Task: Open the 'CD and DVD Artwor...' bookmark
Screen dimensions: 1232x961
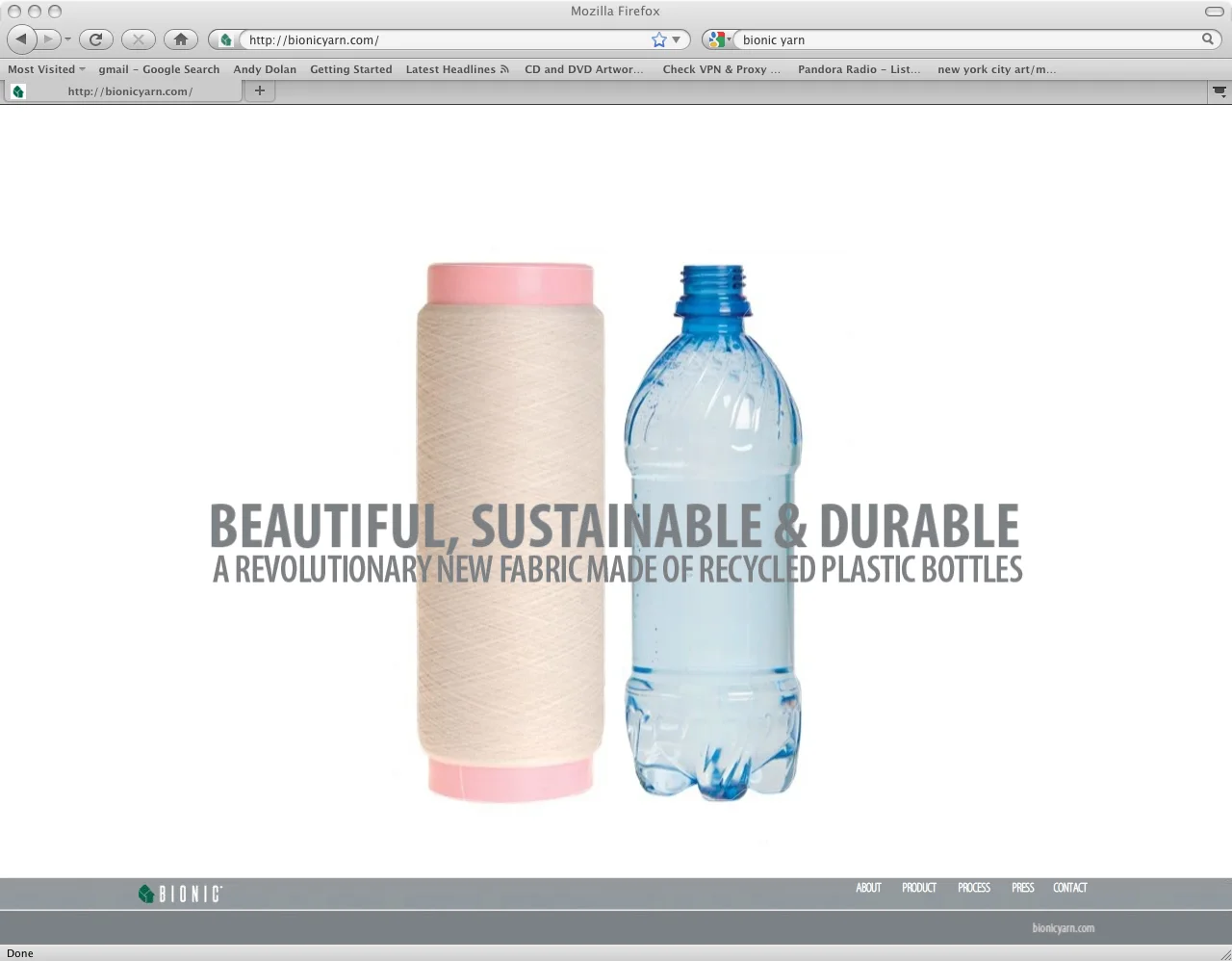Action: point(583,69)
